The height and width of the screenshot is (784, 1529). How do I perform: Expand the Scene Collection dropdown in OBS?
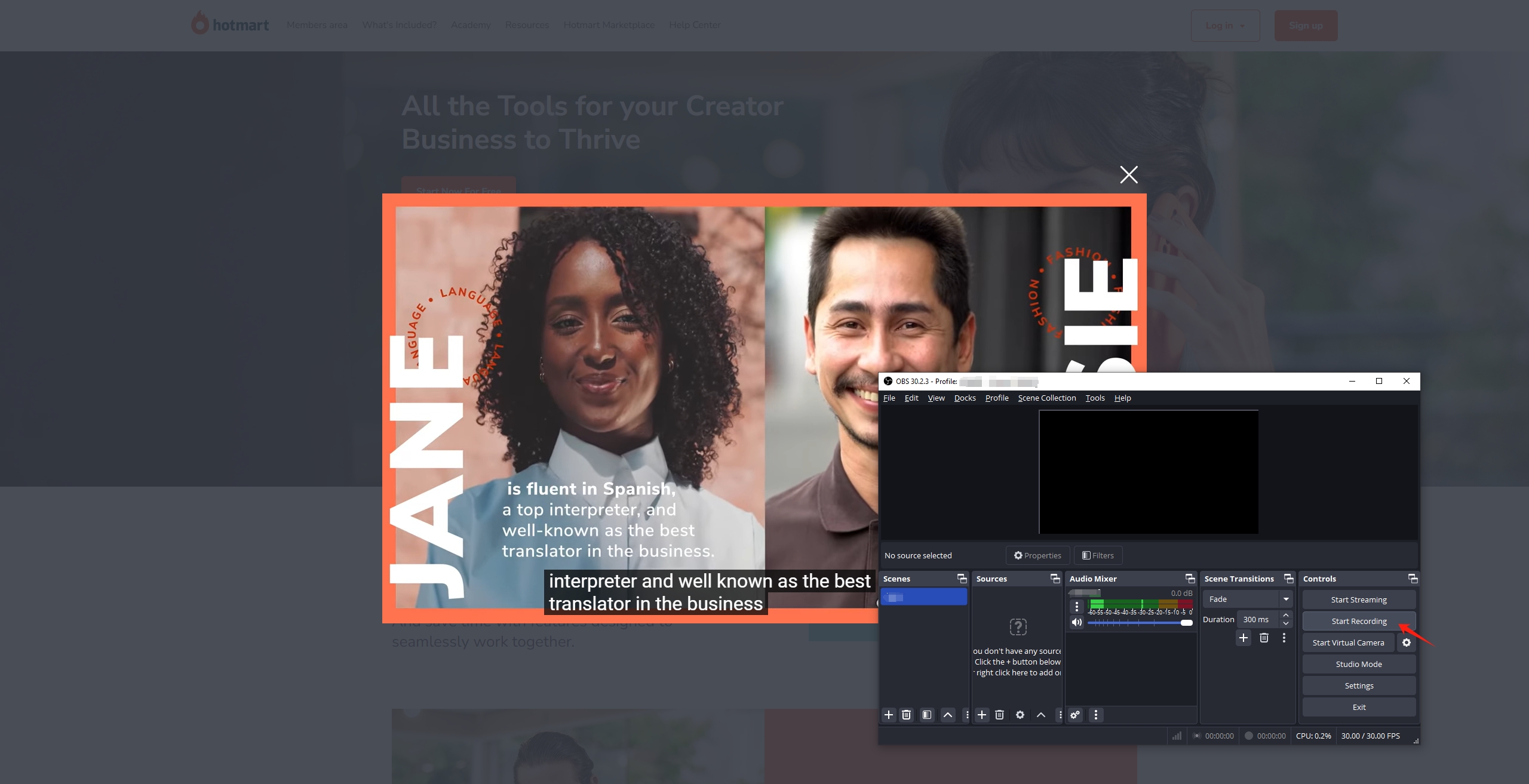coord(1047,398)
